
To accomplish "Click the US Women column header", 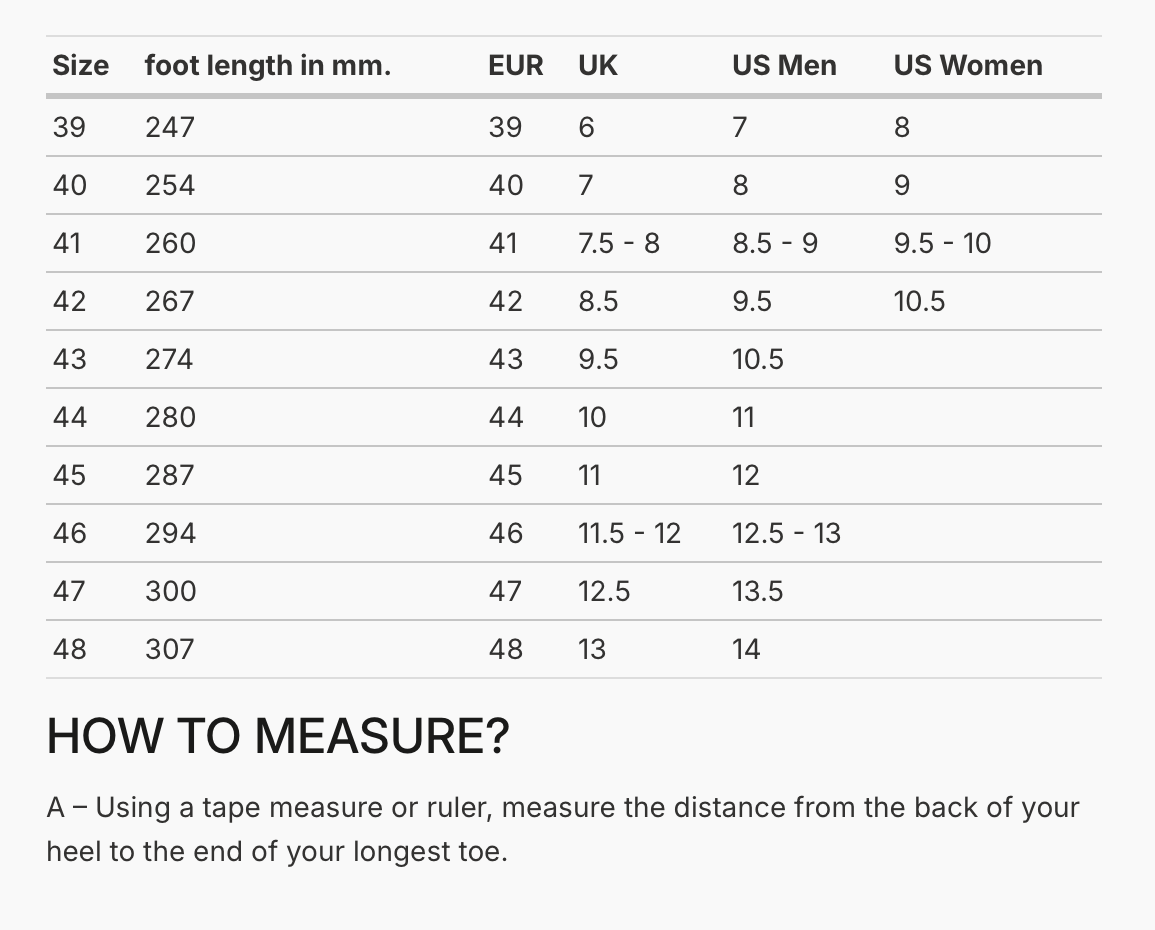I will coord(968,66).
